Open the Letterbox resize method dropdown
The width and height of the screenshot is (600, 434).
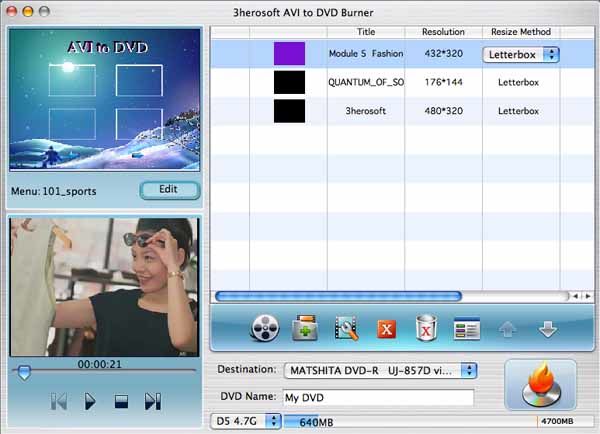click(521, 54)
